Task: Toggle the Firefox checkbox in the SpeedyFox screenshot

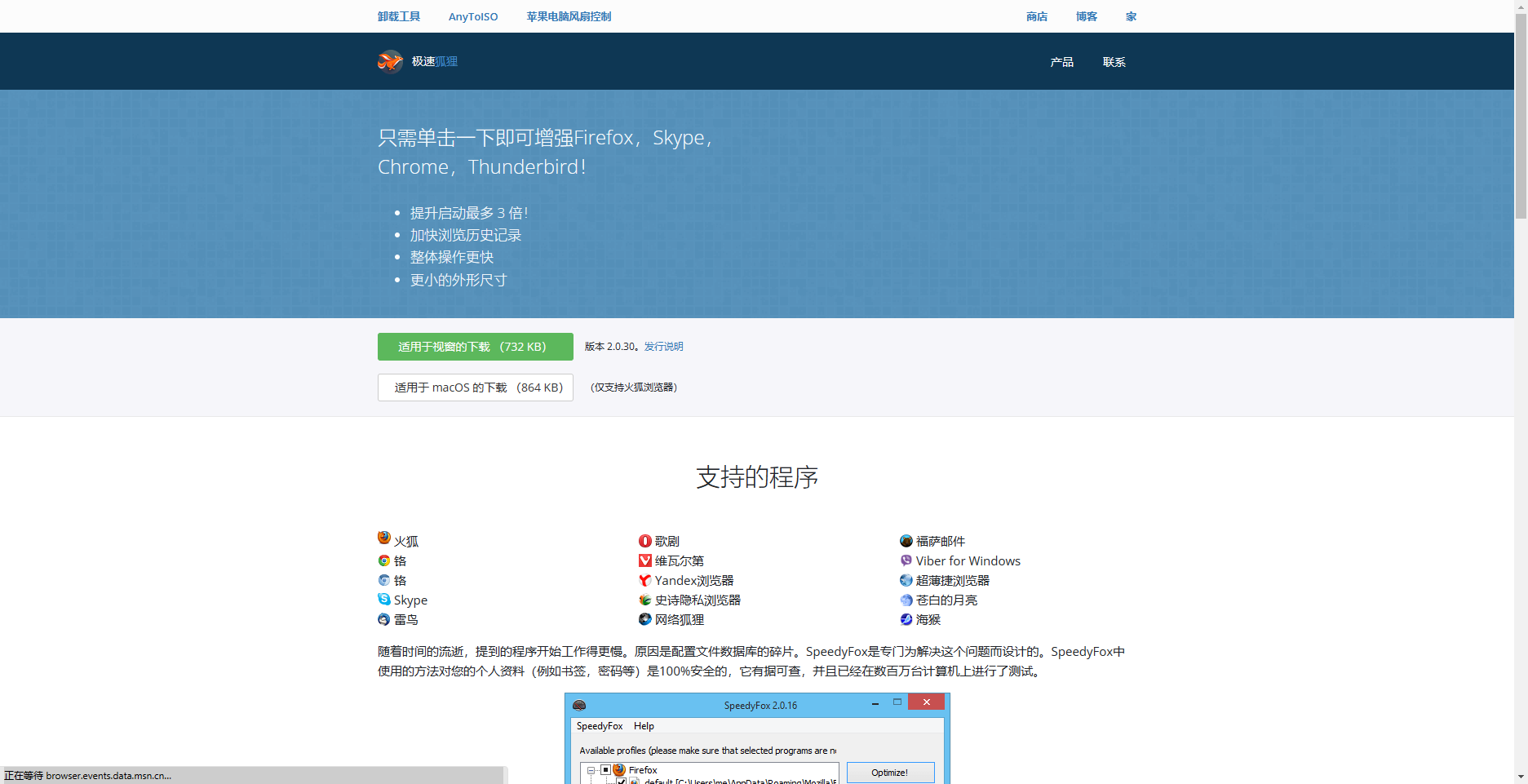Action: (x=606, y=770)
